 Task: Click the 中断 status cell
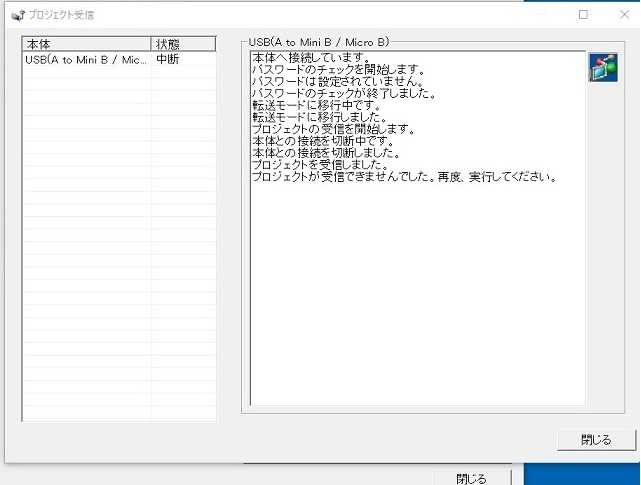[x=168, y=59]
